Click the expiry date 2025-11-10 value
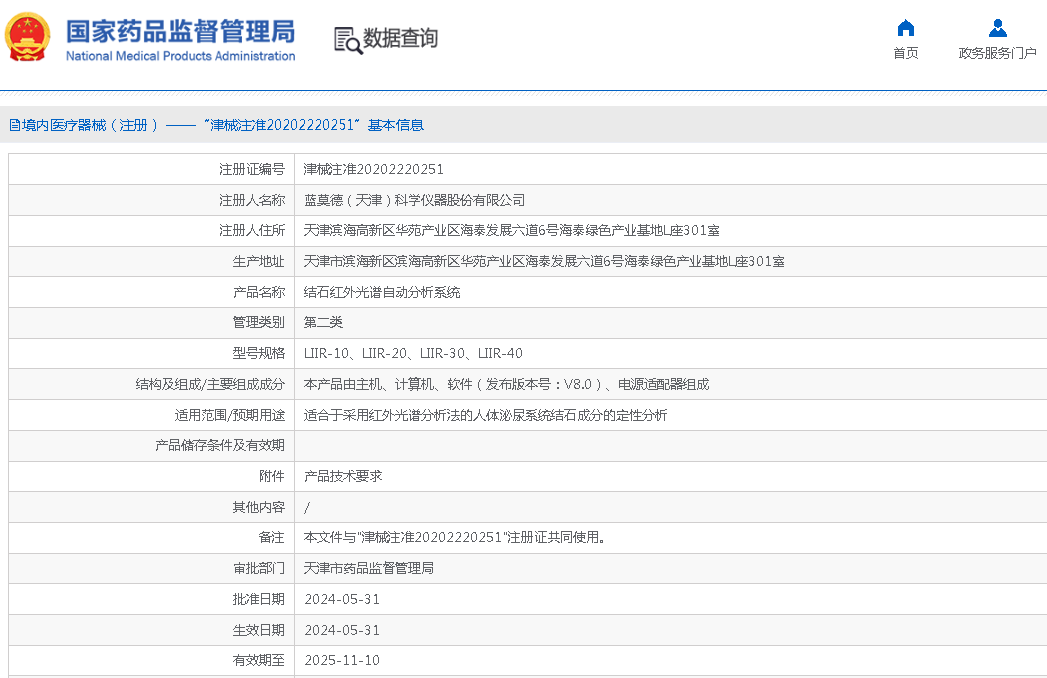The height and width of the screenshot is (678, 1047). click(x=342, y=660)
